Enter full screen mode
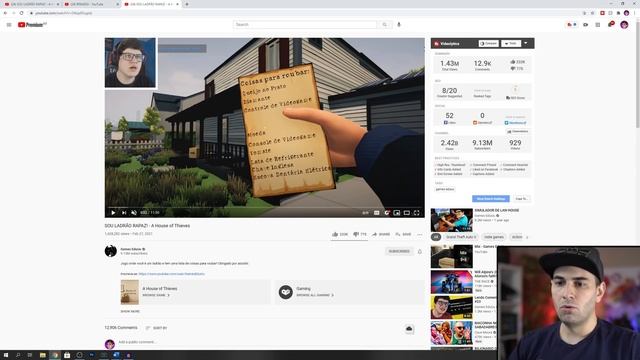640x360 pixels. [x=416, y=213]
